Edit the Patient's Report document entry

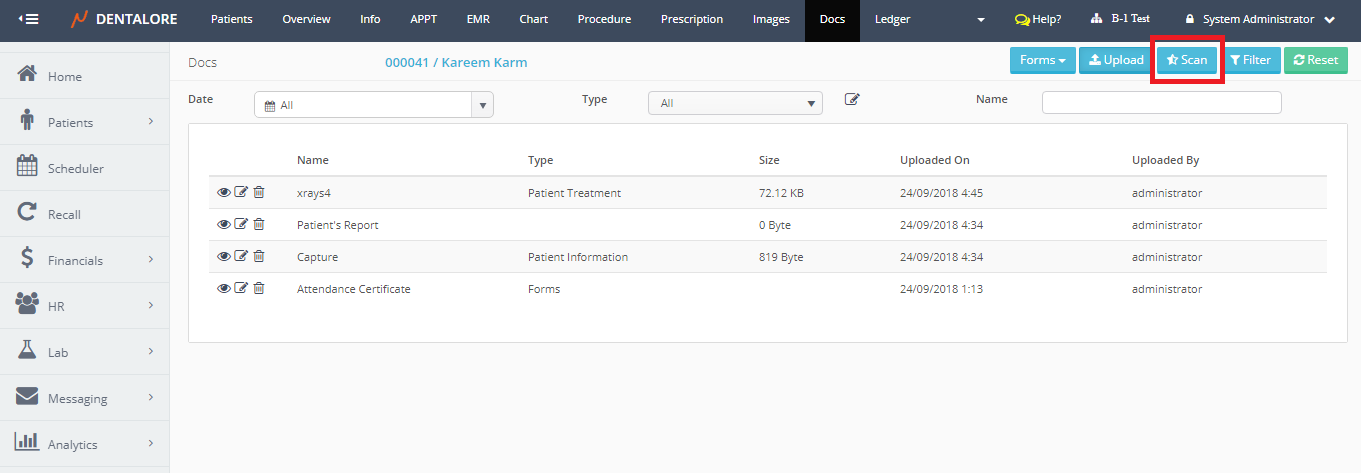(x=241, y=225)
